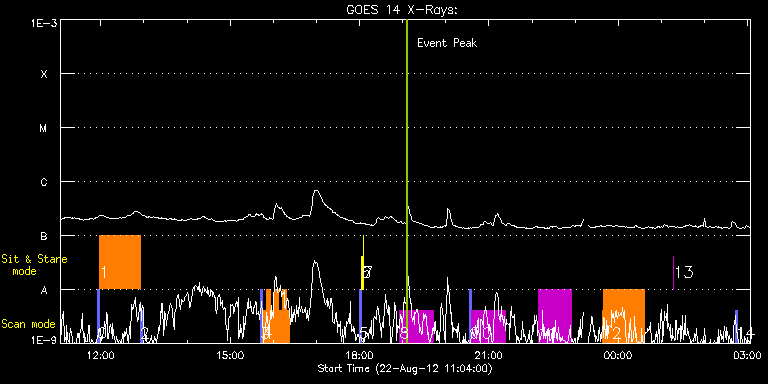Select blue scan bar labeled 14
This screenshot has height=384, width=768.
pos(736,326)
